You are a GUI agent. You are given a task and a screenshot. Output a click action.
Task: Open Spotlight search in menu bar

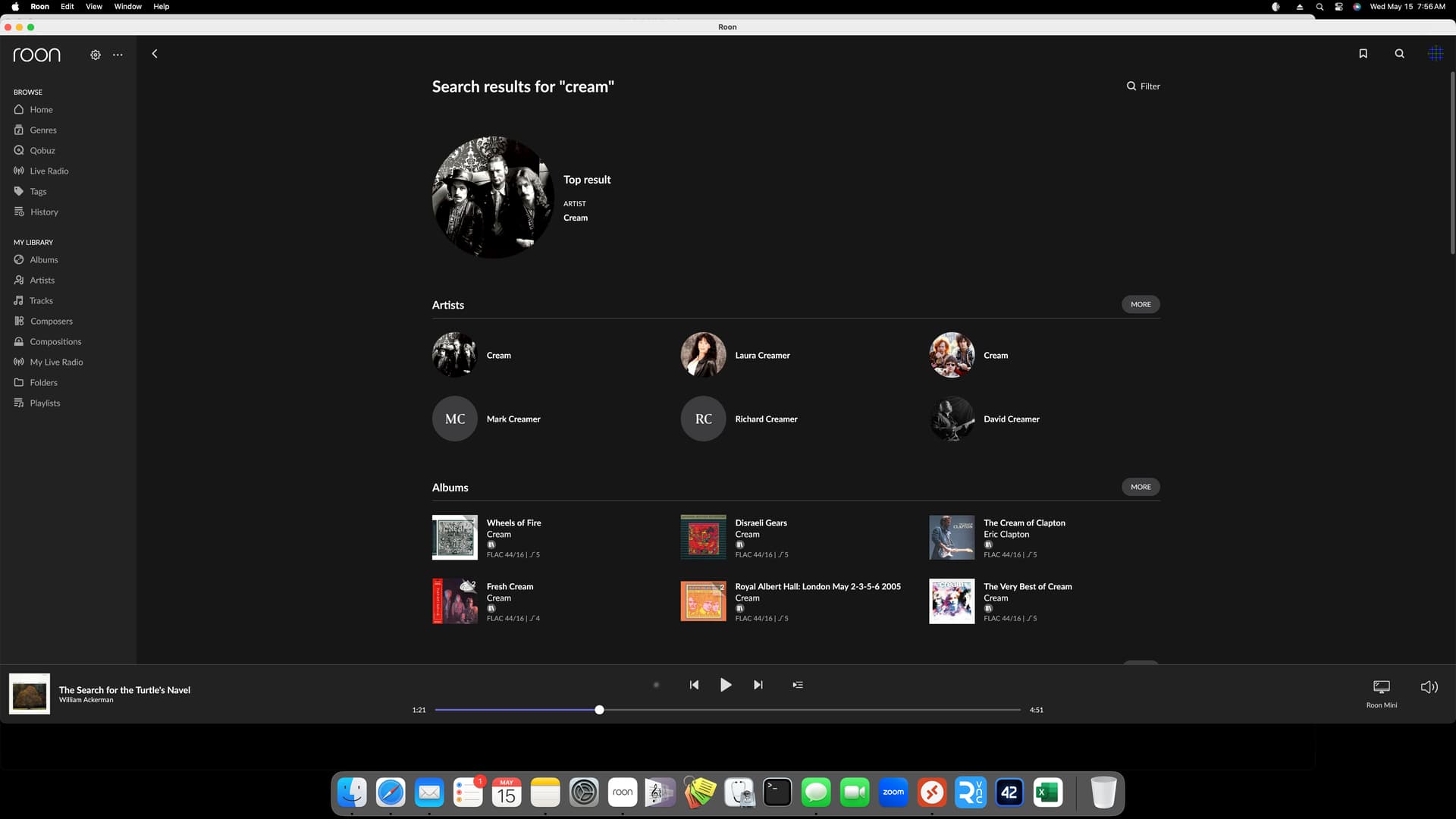pyautogui.click(x=1319, y=7)
